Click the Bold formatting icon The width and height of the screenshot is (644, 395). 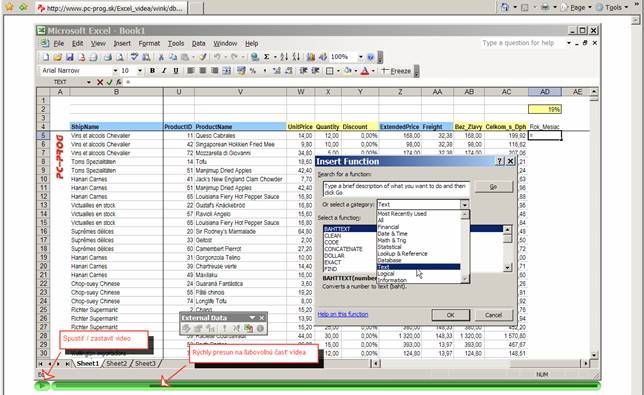coord(152,71)
